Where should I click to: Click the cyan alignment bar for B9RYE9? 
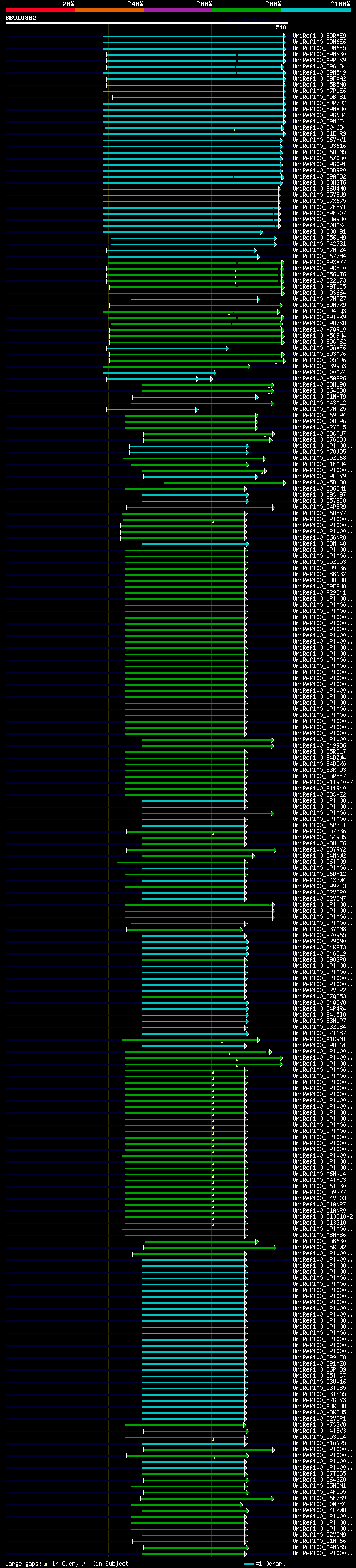click(194, 36)
